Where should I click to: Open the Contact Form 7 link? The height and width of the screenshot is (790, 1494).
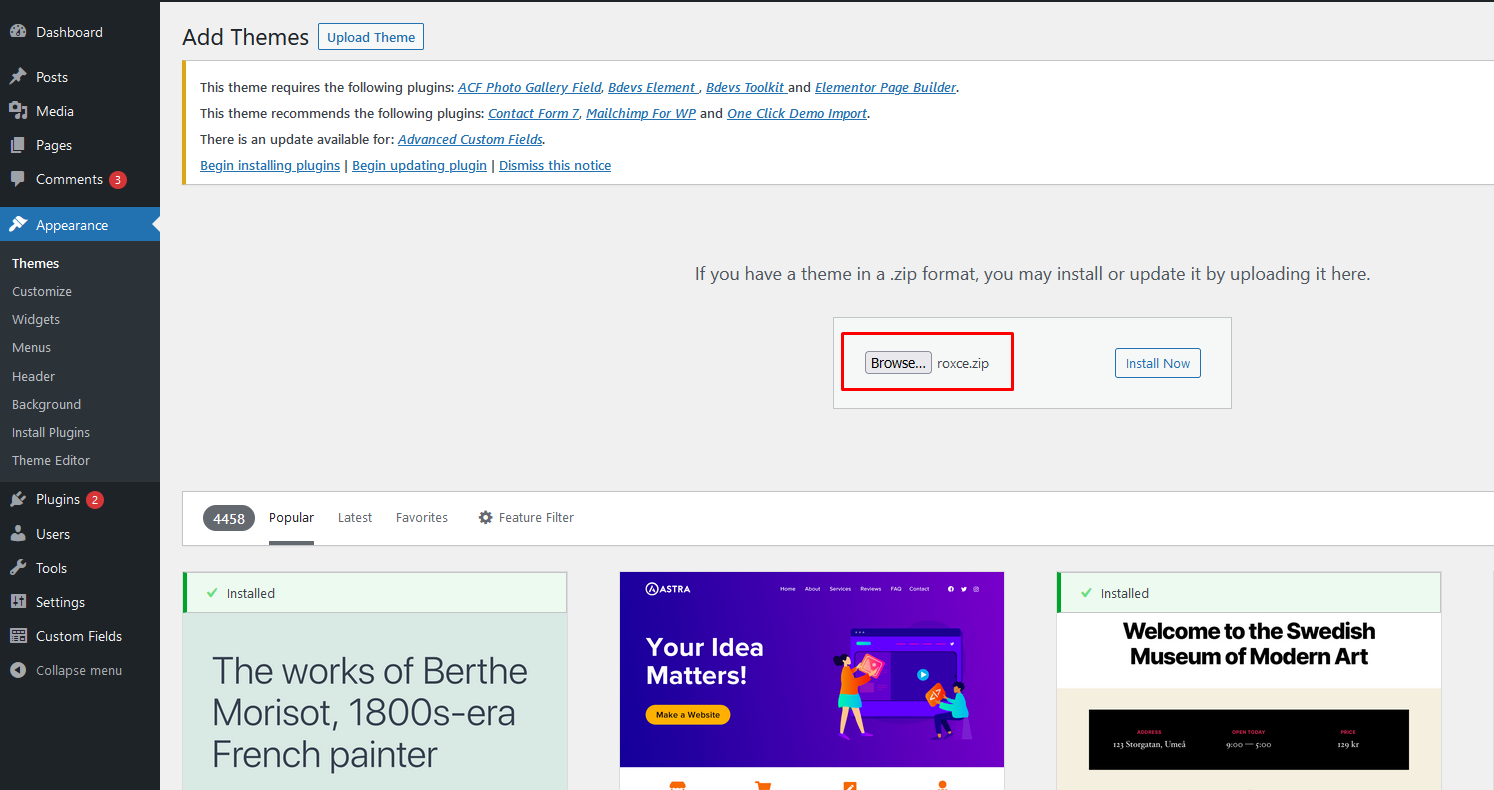534,113
